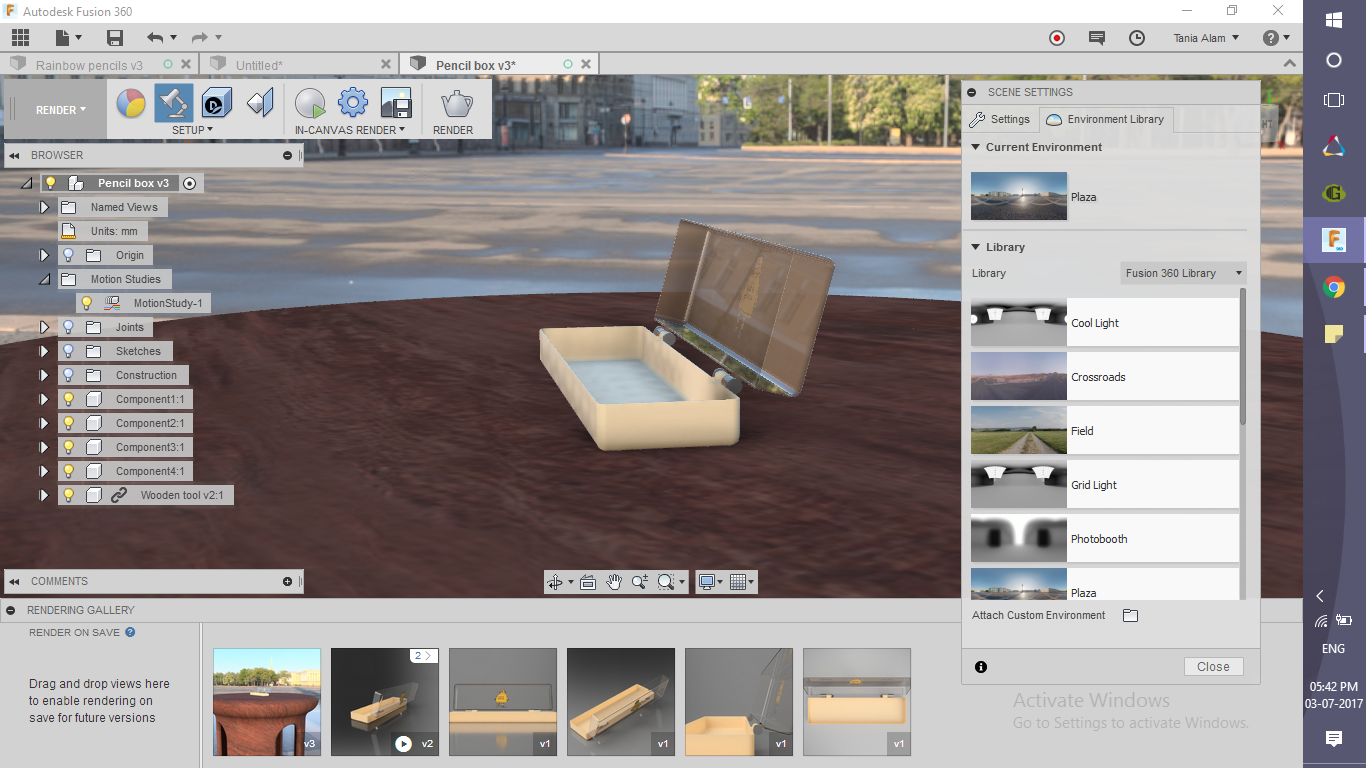Click folder icon for Attach Custom Environment
The width and height of the screenshot is (1366, 768).
pos(1130,616)
